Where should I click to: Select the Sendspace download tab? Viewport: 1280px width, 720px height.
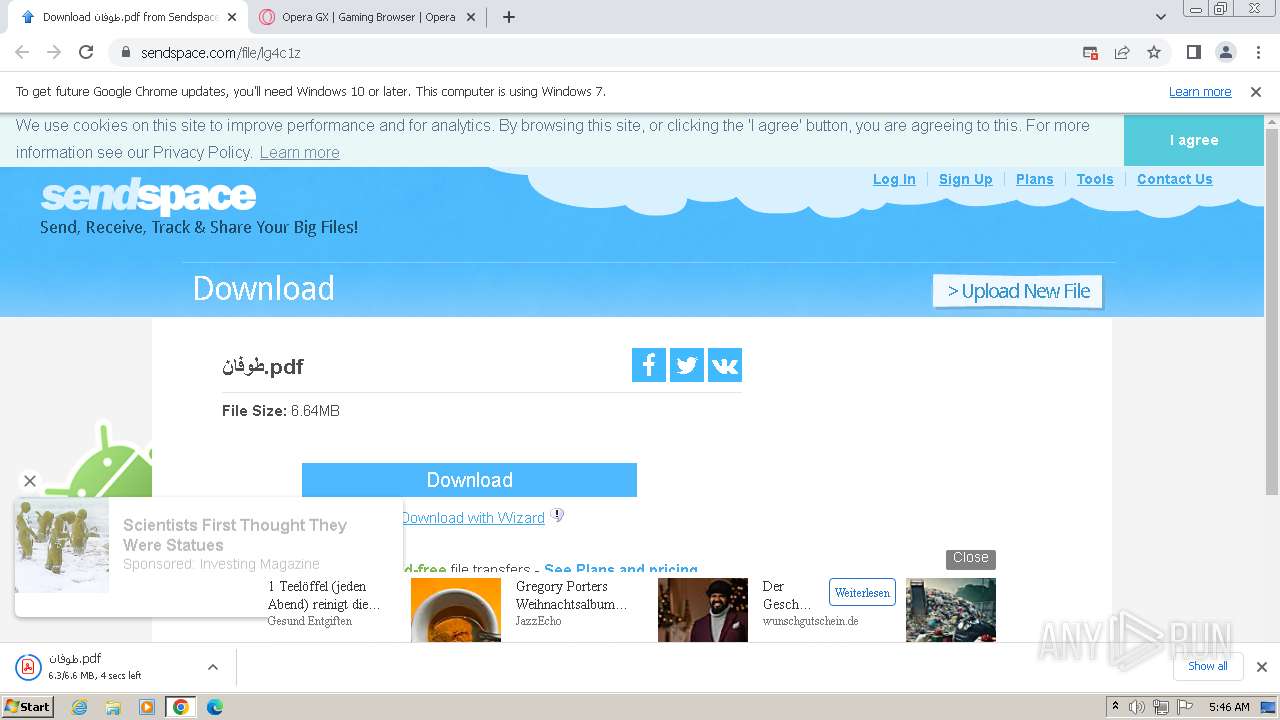pos(128,17)
